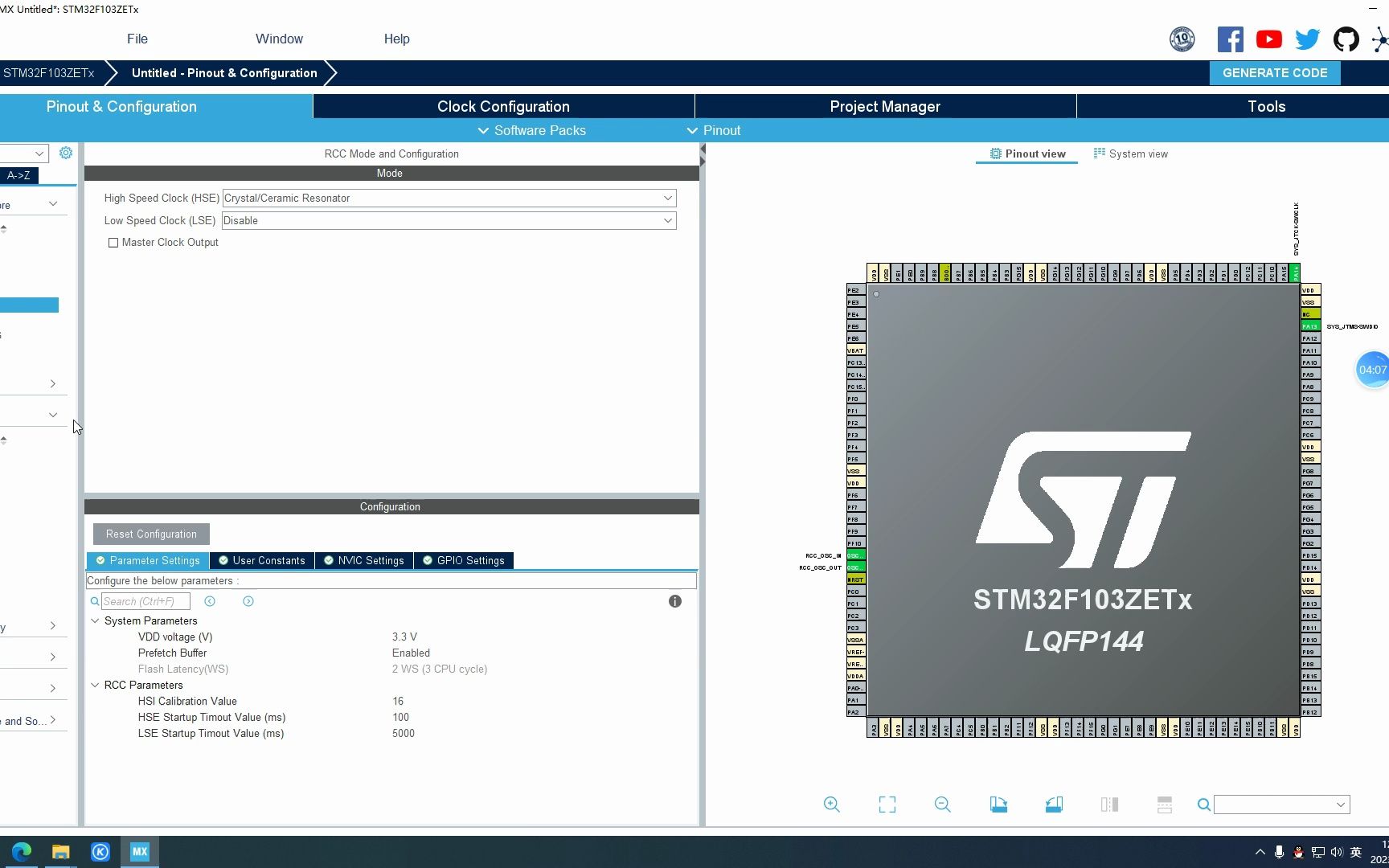The width and height of the screenshot is (1389, 868).
Task: Open Microsoft Edge from the taskbar
Action: point(22,851)
